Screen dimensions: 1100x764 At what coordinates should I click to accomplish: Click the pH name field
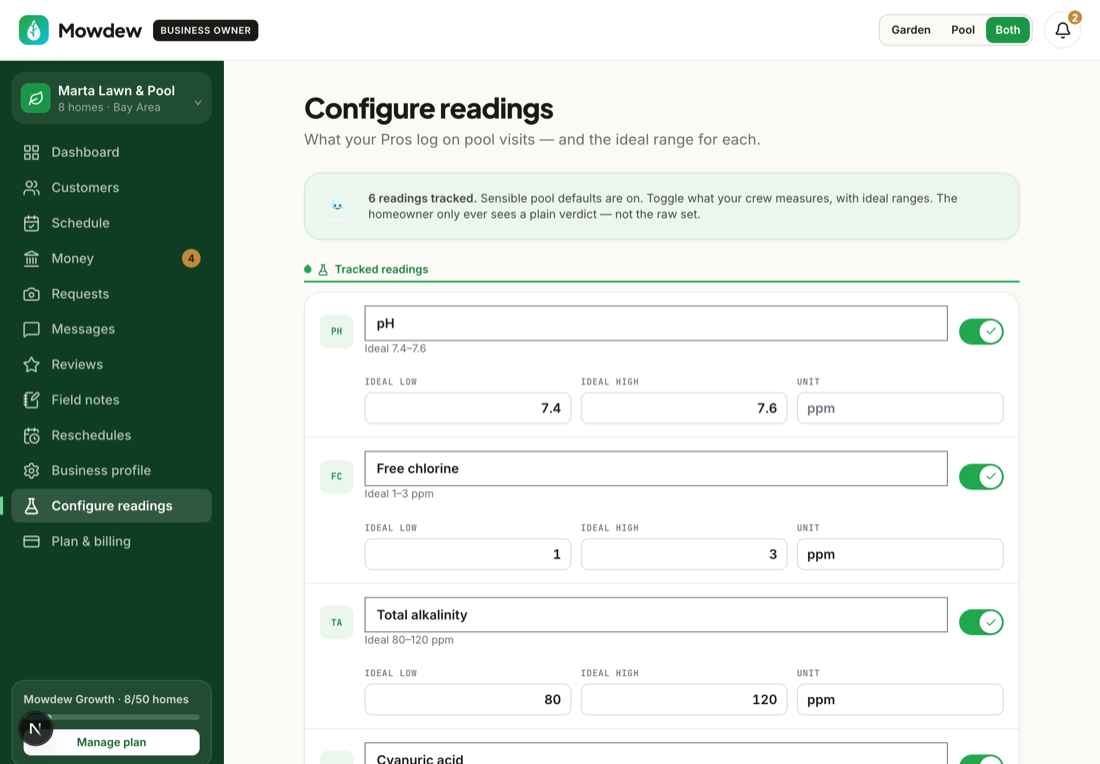pyautogui.click(x=656, y=323)
